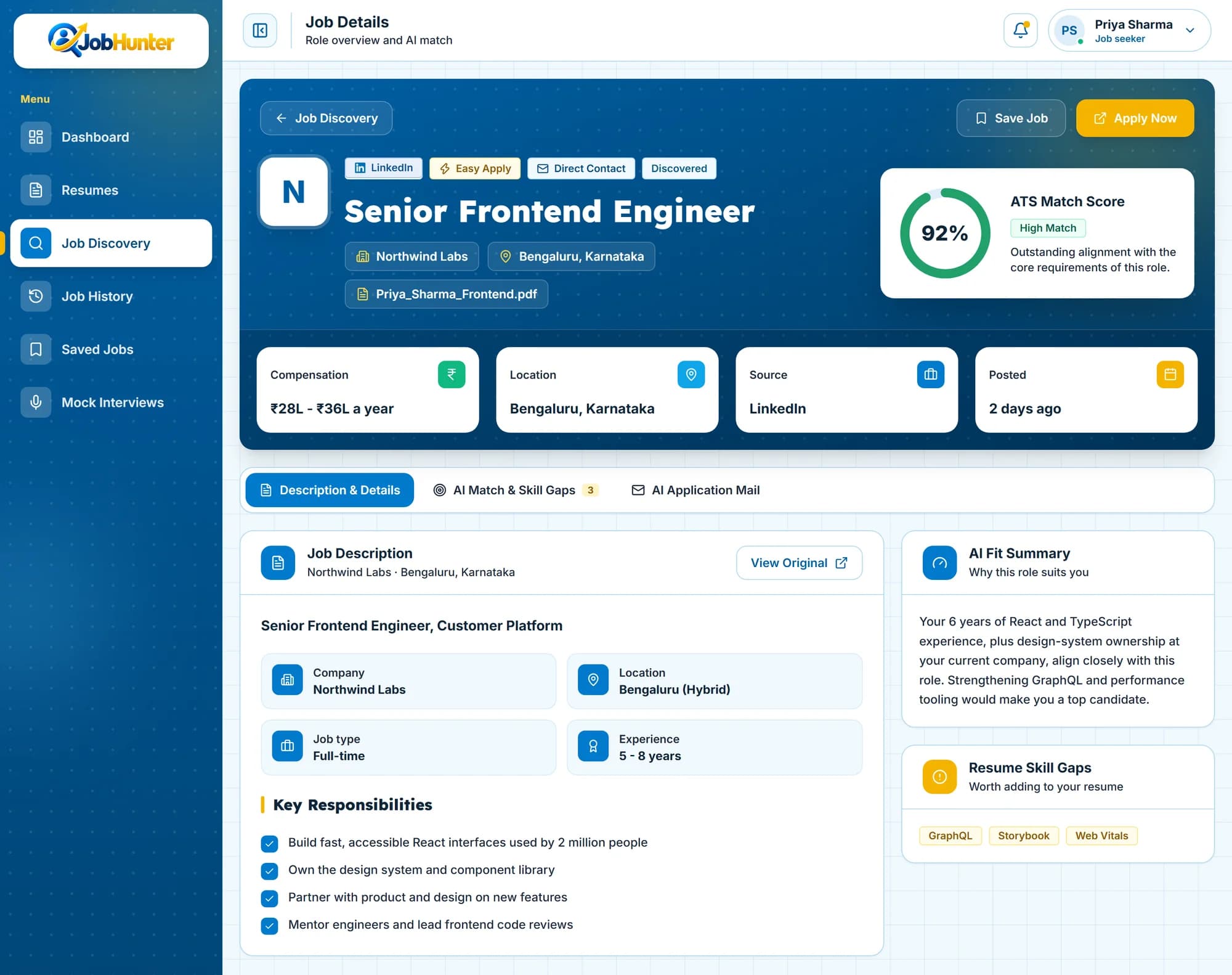1232x975 pixels.
Task: Click View Original link button
Action: click(799, 563)
